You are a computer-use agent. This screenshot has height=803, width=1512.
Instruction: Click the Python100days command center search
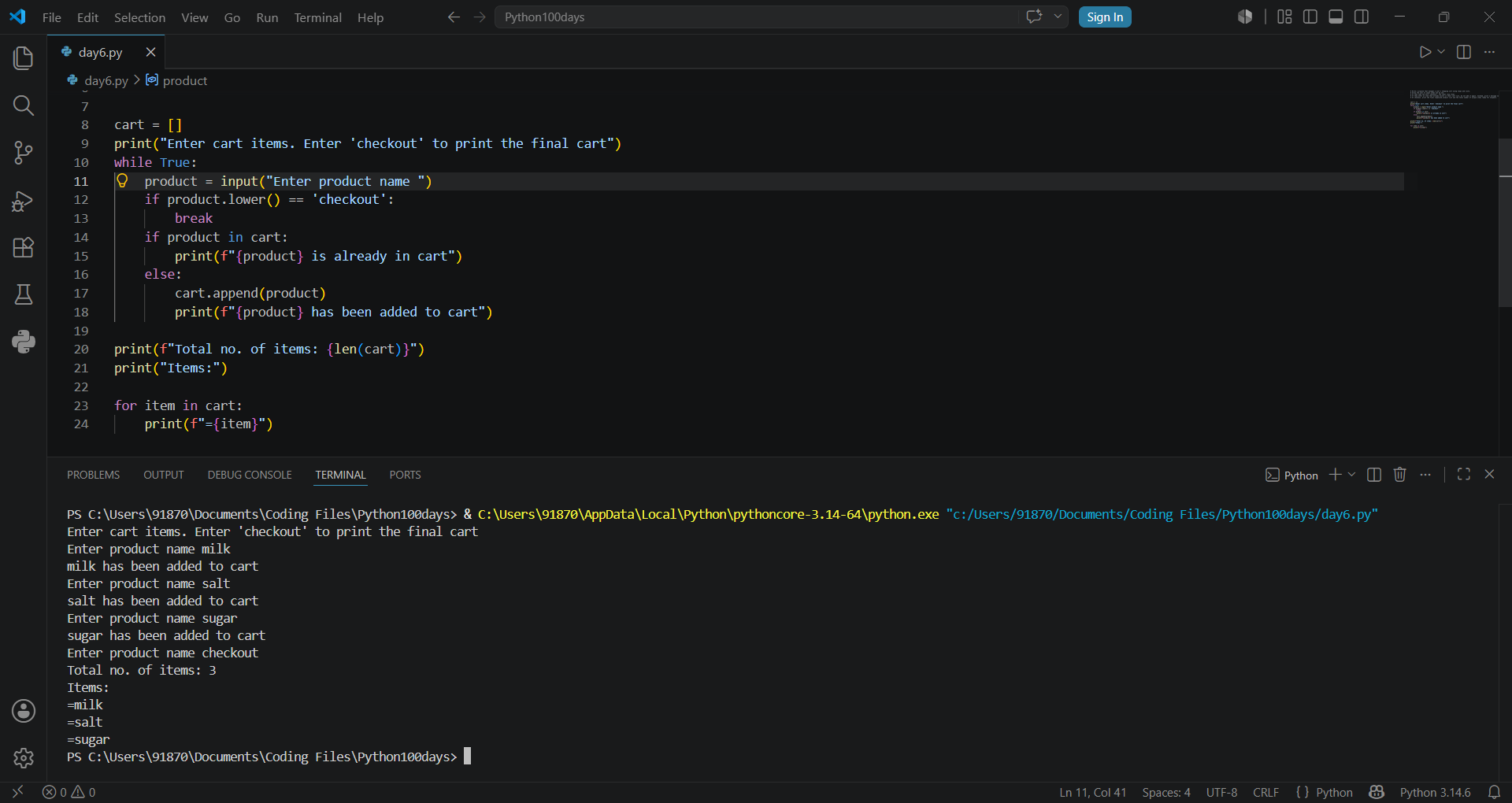[x=756, y=17]
